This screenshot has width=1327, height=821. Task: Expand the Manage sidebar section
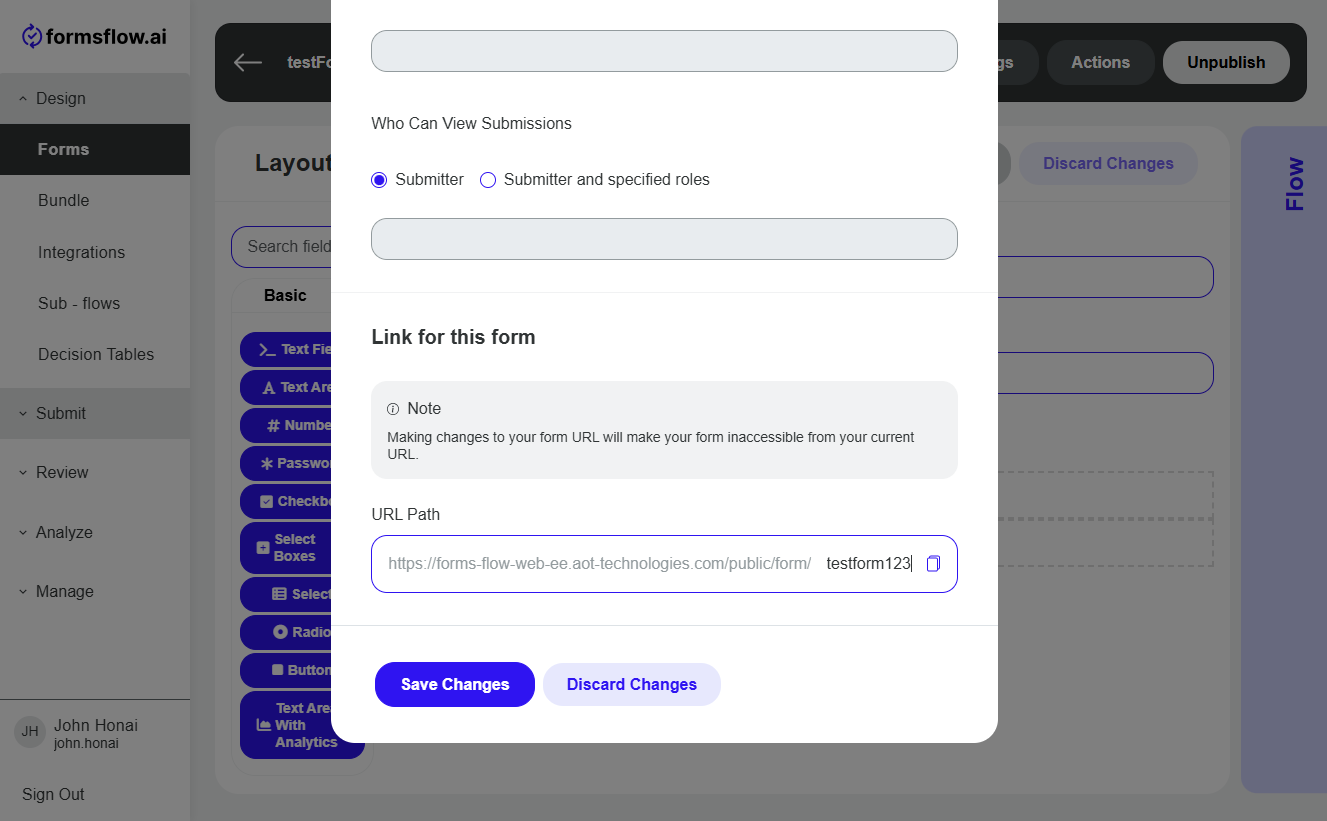point(95,591)
